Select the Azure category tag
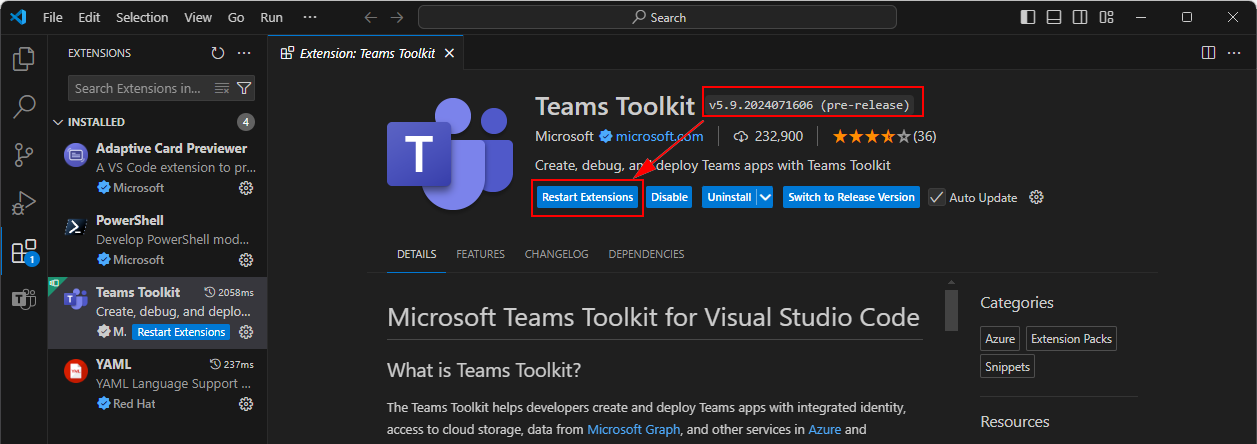 click(1000, 339)
